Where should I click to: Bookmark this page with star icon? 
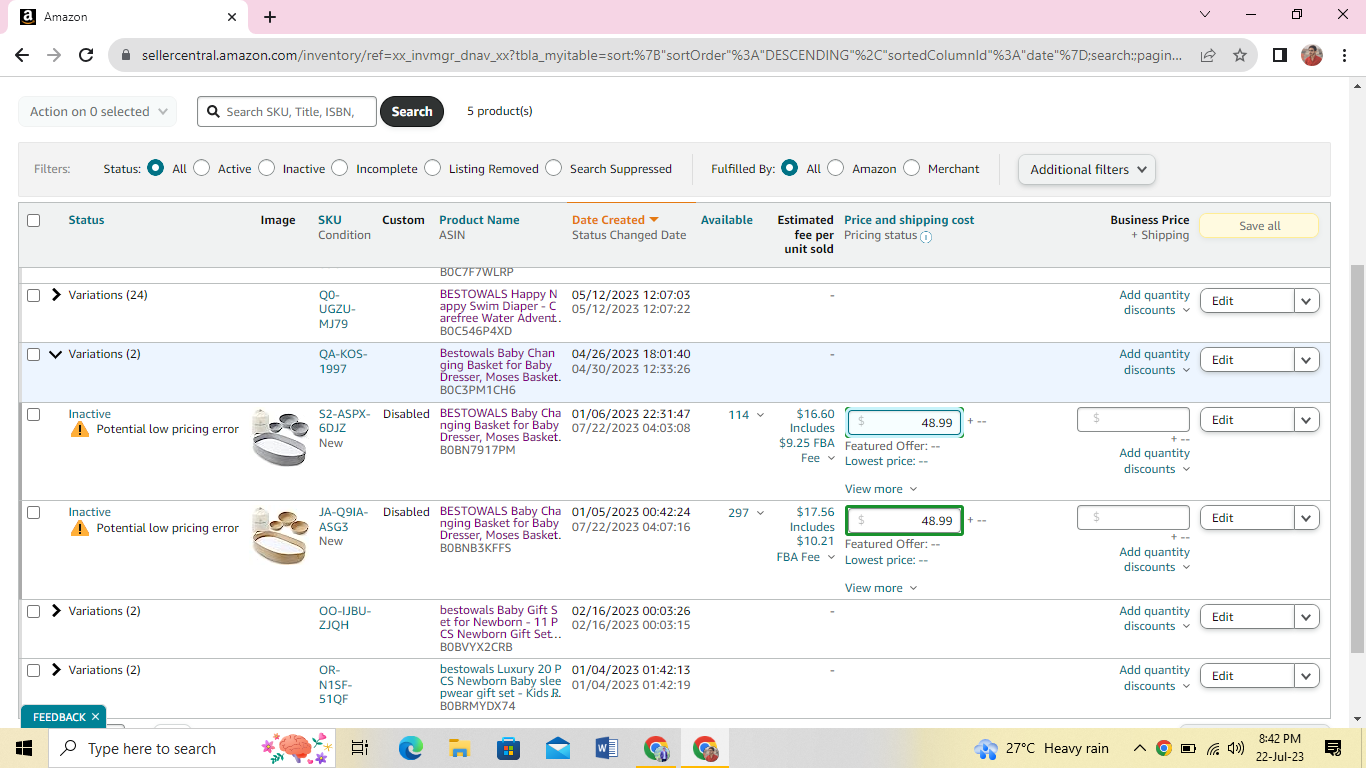(x=1240, y=55)
